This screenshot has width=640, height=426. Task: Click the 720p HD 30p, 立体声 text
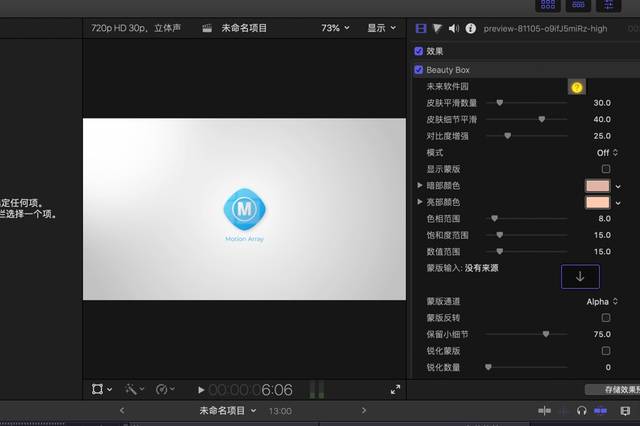click(136, 28)
